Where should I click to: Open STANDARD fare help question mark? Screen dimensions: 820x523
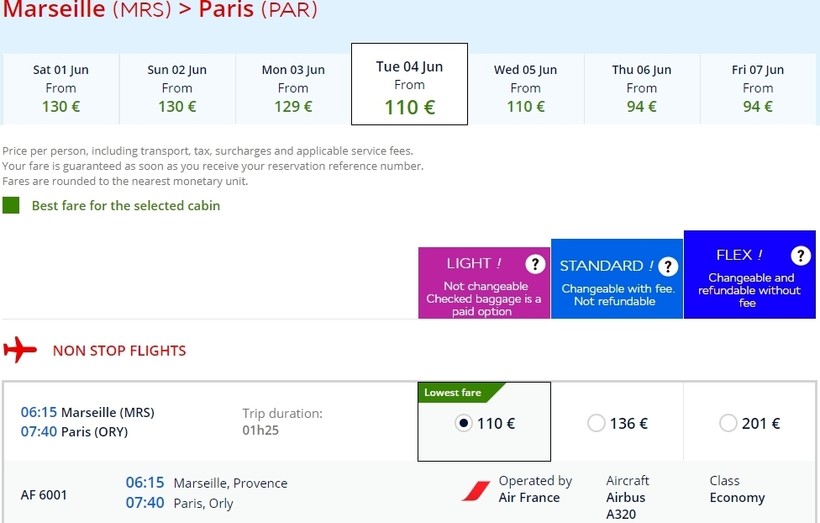(x=668, y=266)
